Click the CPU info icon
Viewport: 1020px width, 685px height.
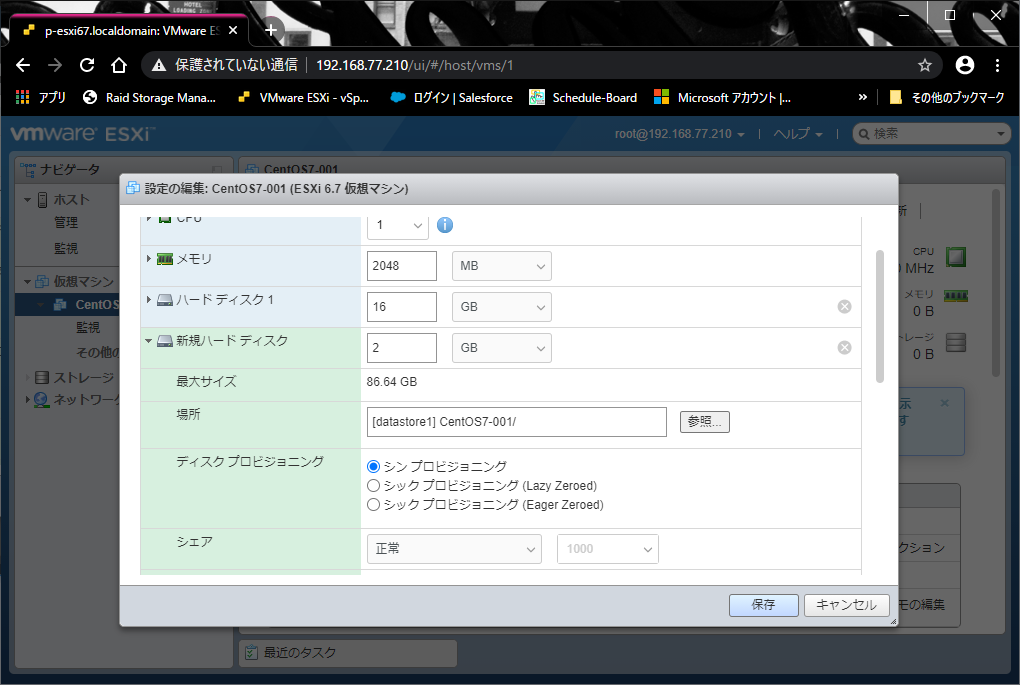coord(445,225)
